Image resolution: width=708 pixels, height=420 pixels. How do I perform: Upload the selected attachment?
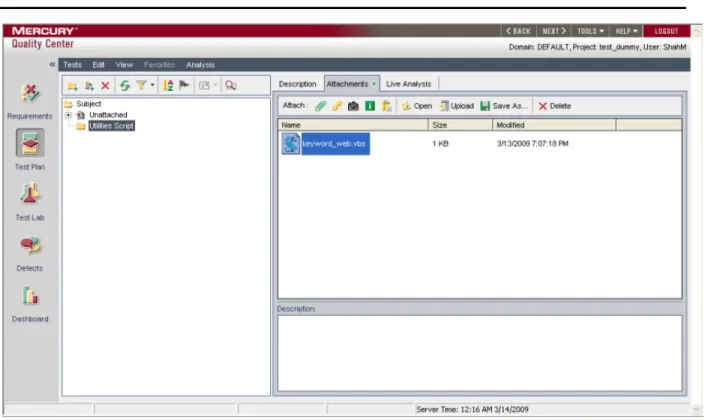(456, 106)
